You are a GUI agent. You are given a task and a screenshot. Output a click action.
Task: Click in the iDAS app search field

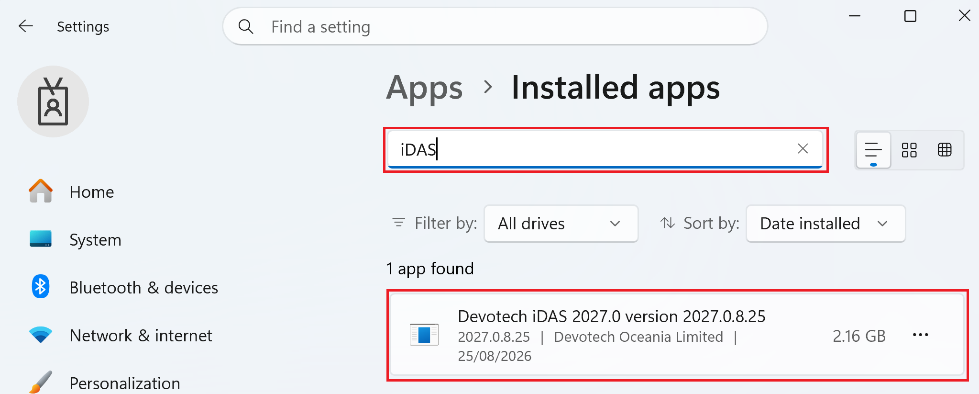coord(605,149)
